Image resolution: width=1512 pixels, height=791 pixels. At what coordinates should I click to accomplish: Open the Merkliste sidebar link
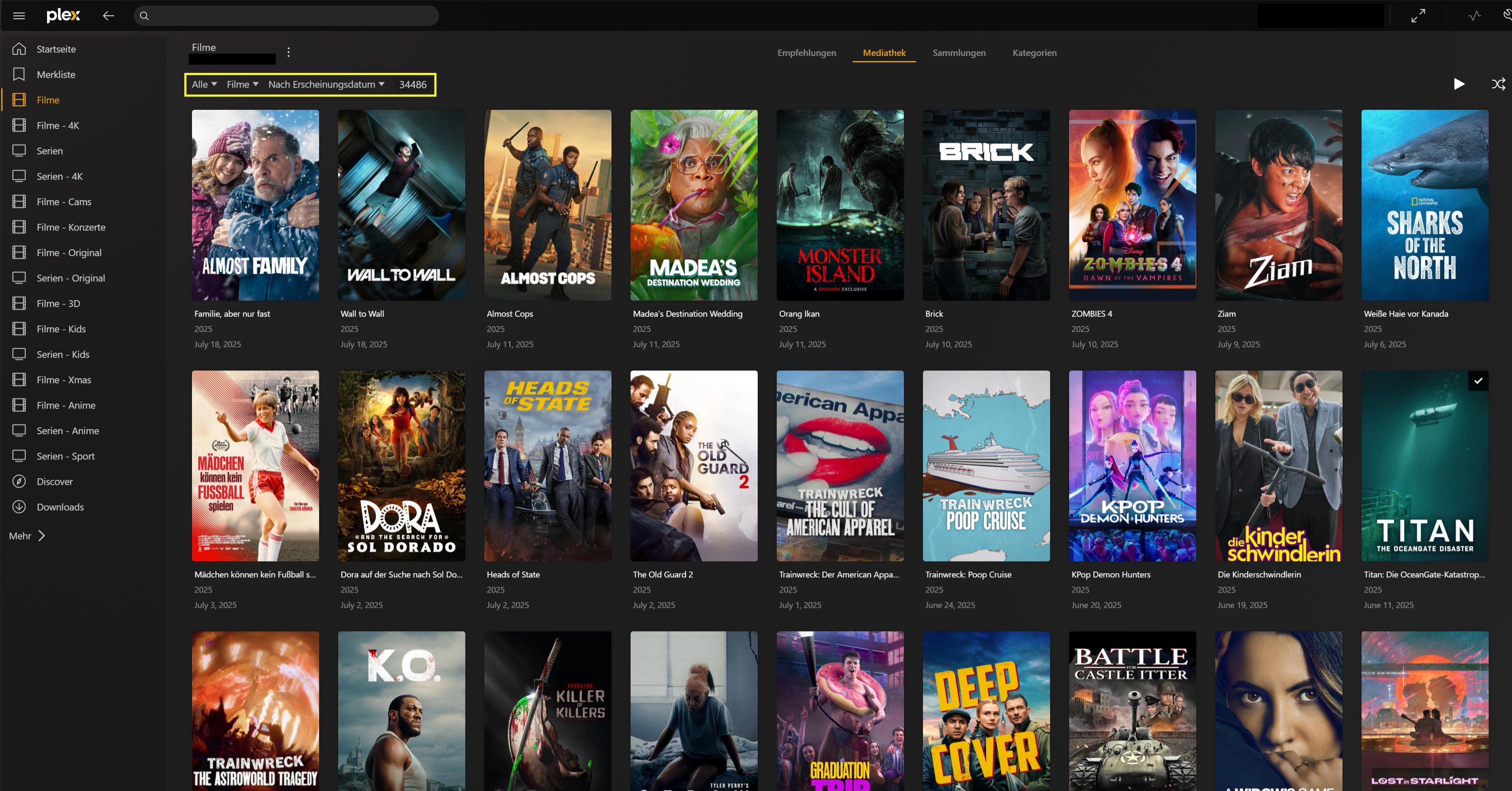click(x=56, y=75)
